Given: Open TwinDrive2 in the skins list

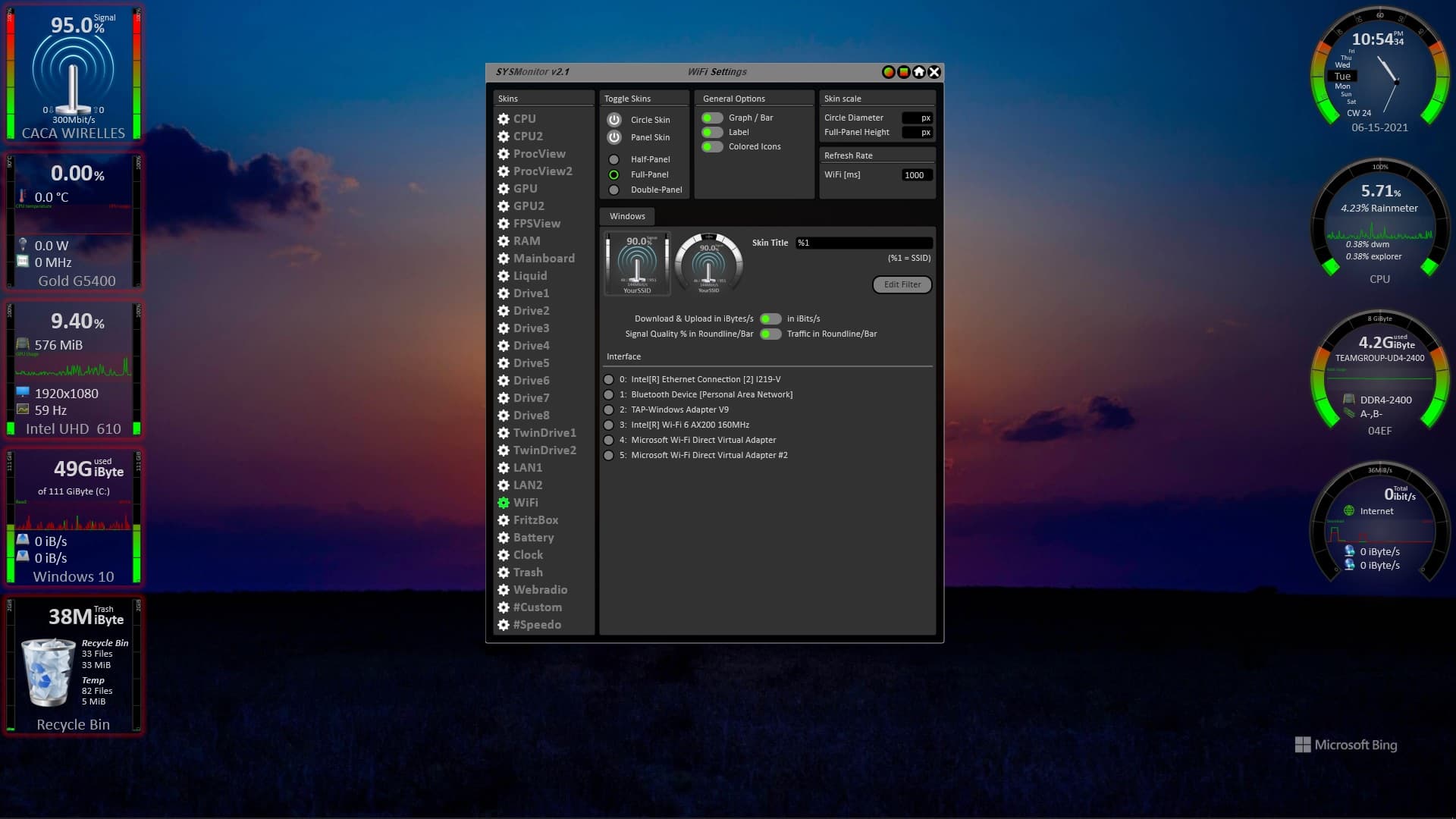Looking at the screenshot, I should [544, 450].
